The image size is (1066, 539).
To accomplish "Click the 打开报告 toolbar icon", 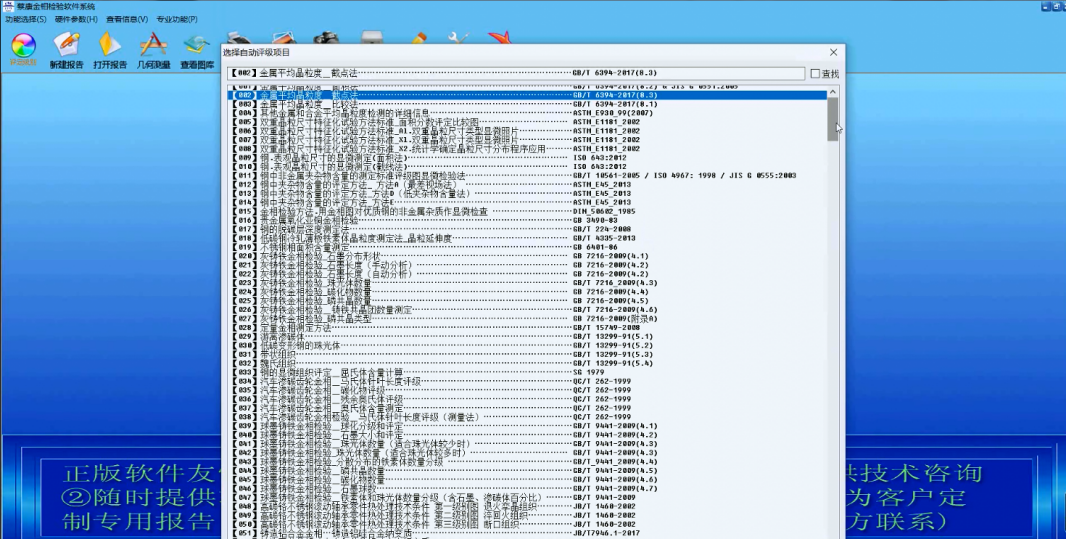I will pos(110,46).
